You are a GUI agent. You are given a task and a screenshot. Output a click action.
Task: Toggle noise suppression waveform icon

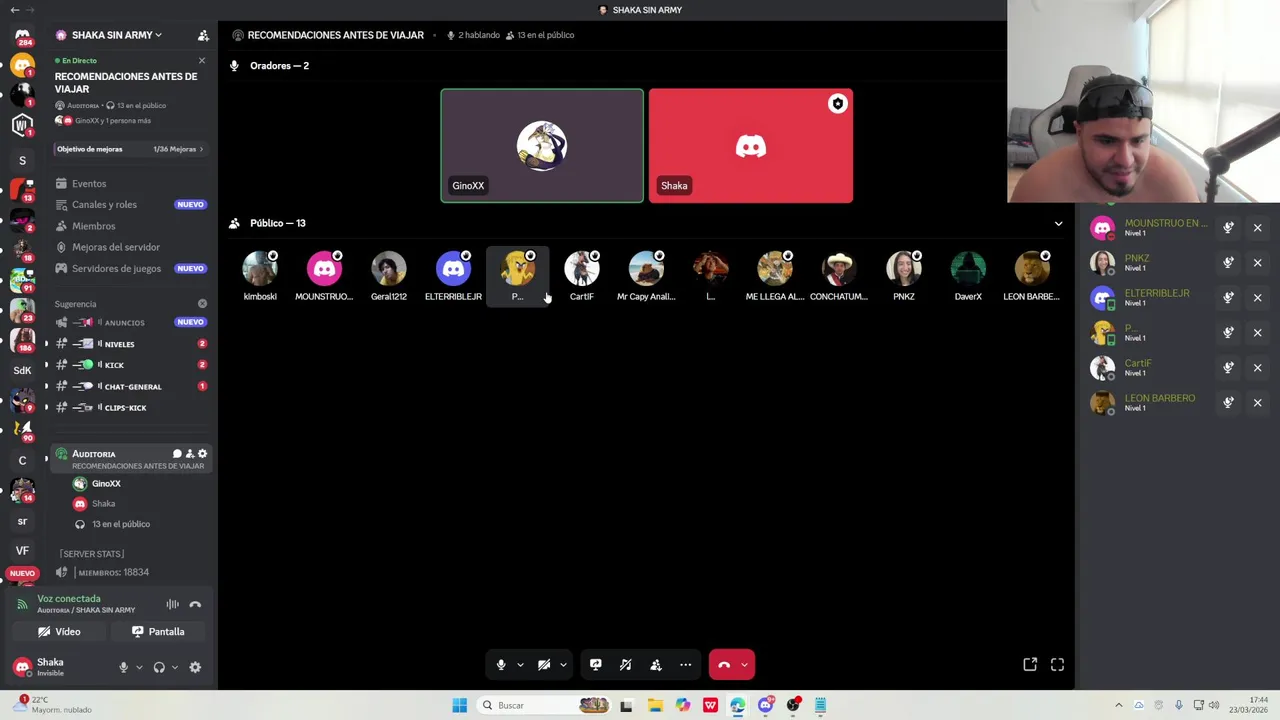click(173, 604)
